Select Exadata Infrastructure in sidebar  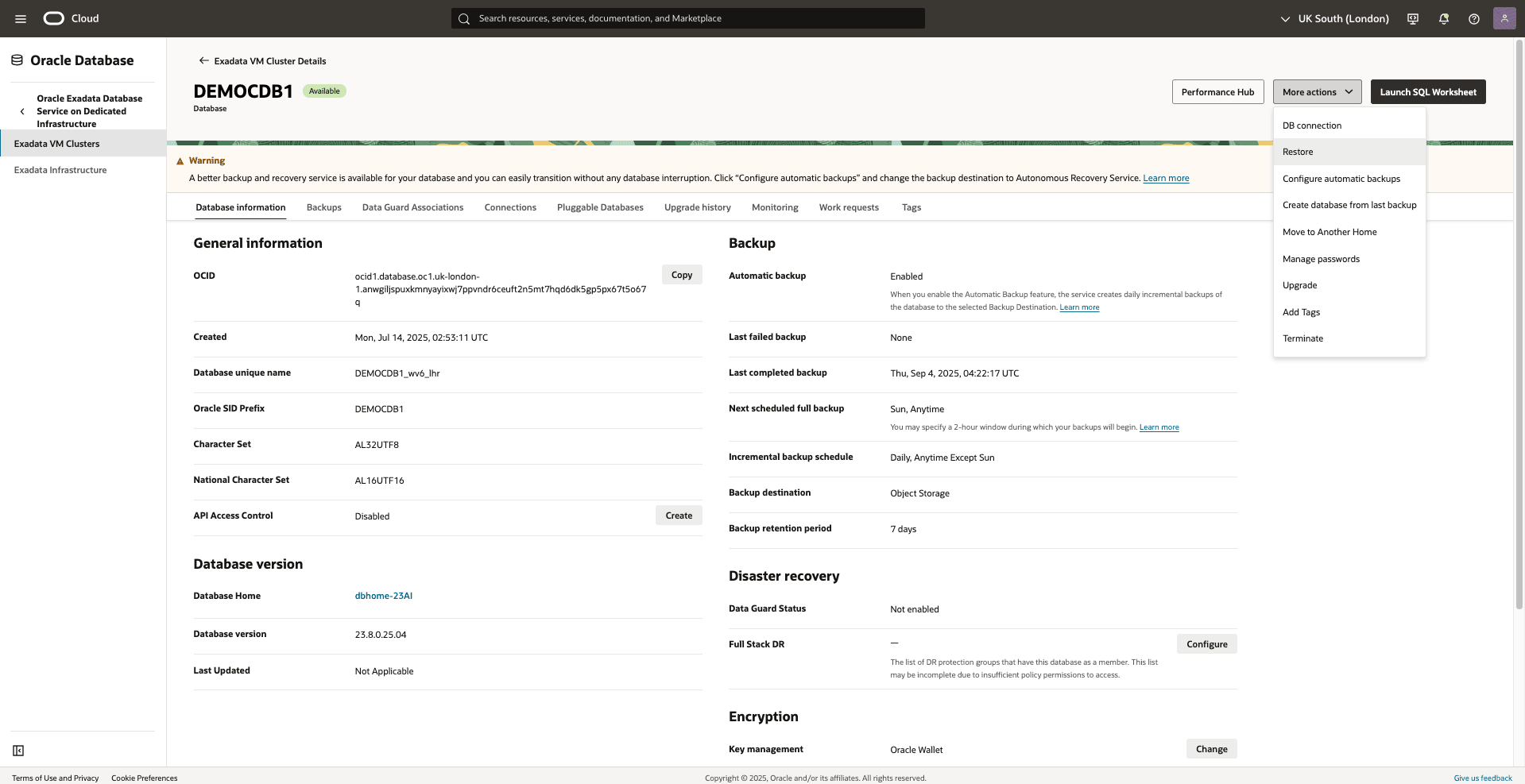(x=83, y=170)
